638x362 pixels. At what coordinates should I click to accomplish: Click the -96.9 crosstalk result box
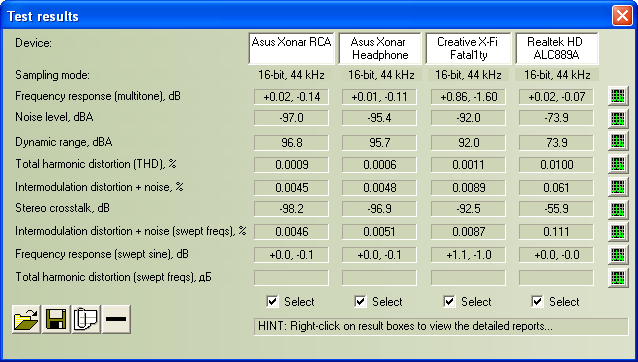[379, 209]
